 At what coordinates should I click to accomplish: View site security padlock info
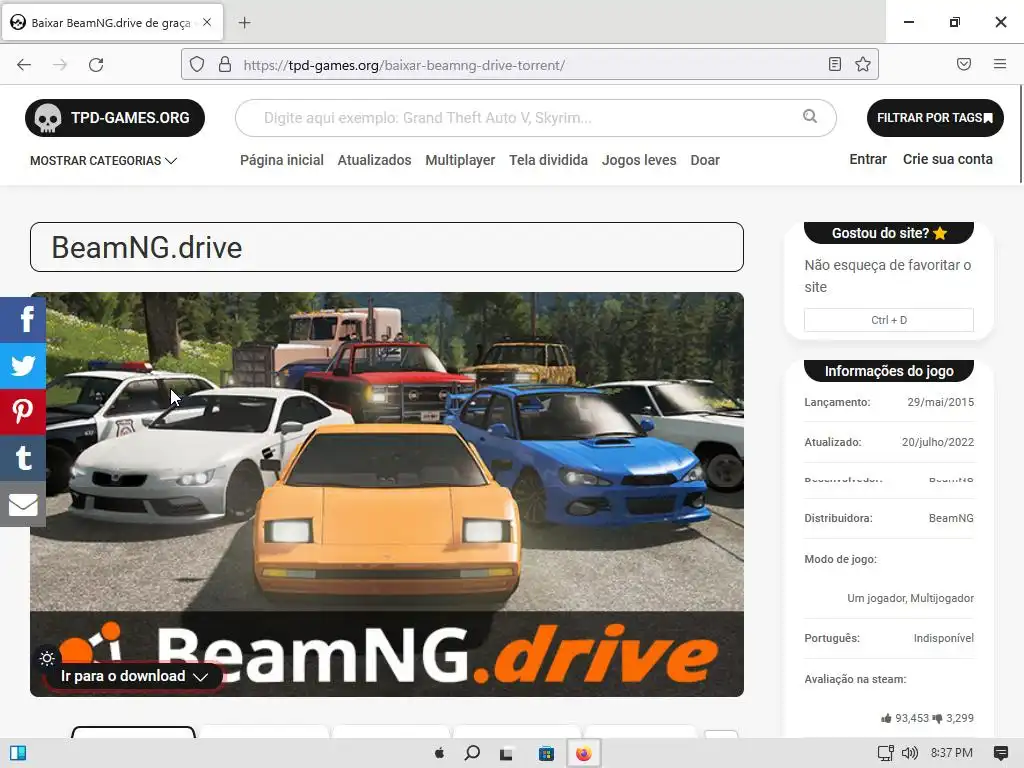[225, 65]
